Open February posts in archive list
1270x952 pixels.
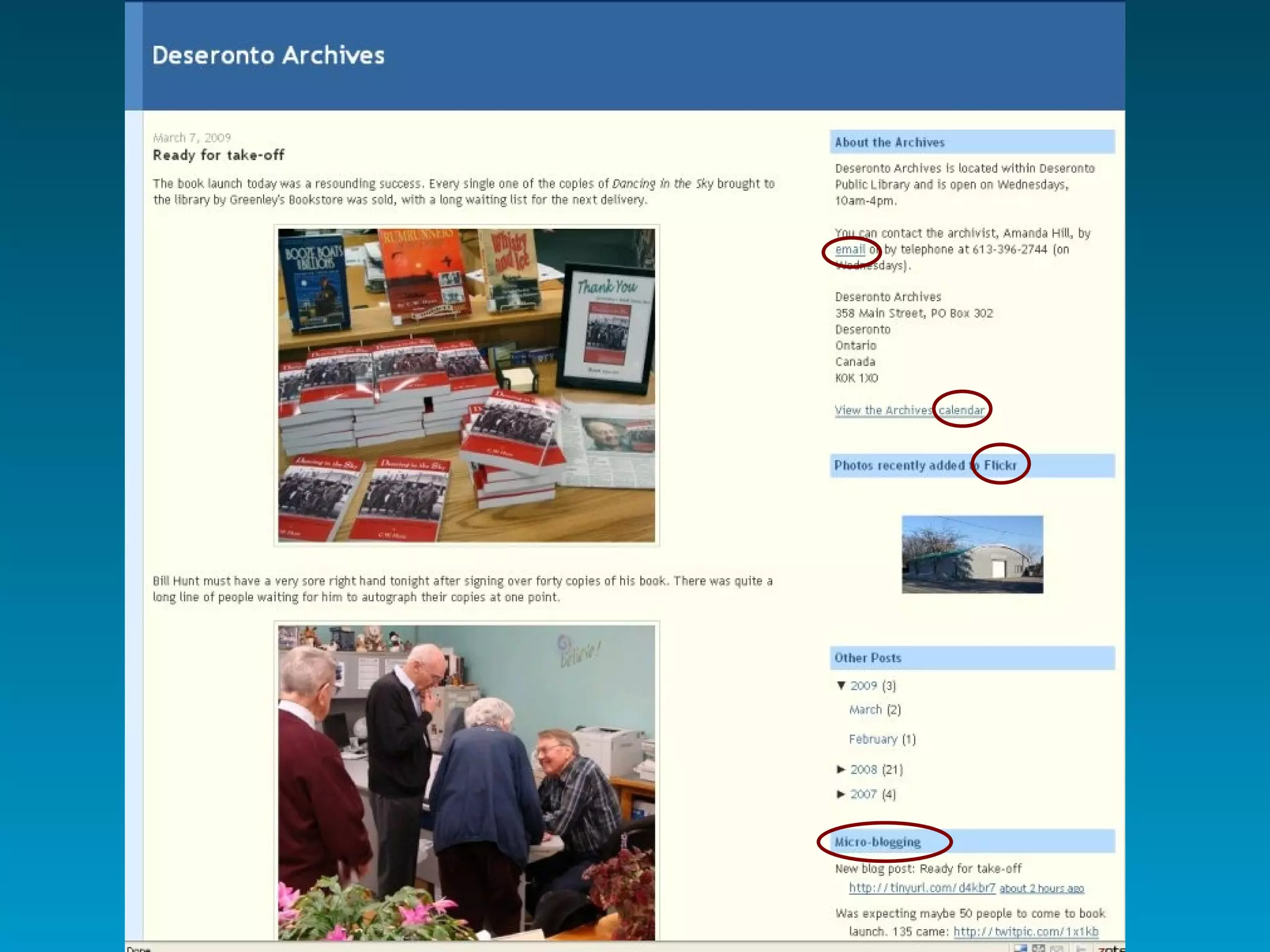[873, 739]
